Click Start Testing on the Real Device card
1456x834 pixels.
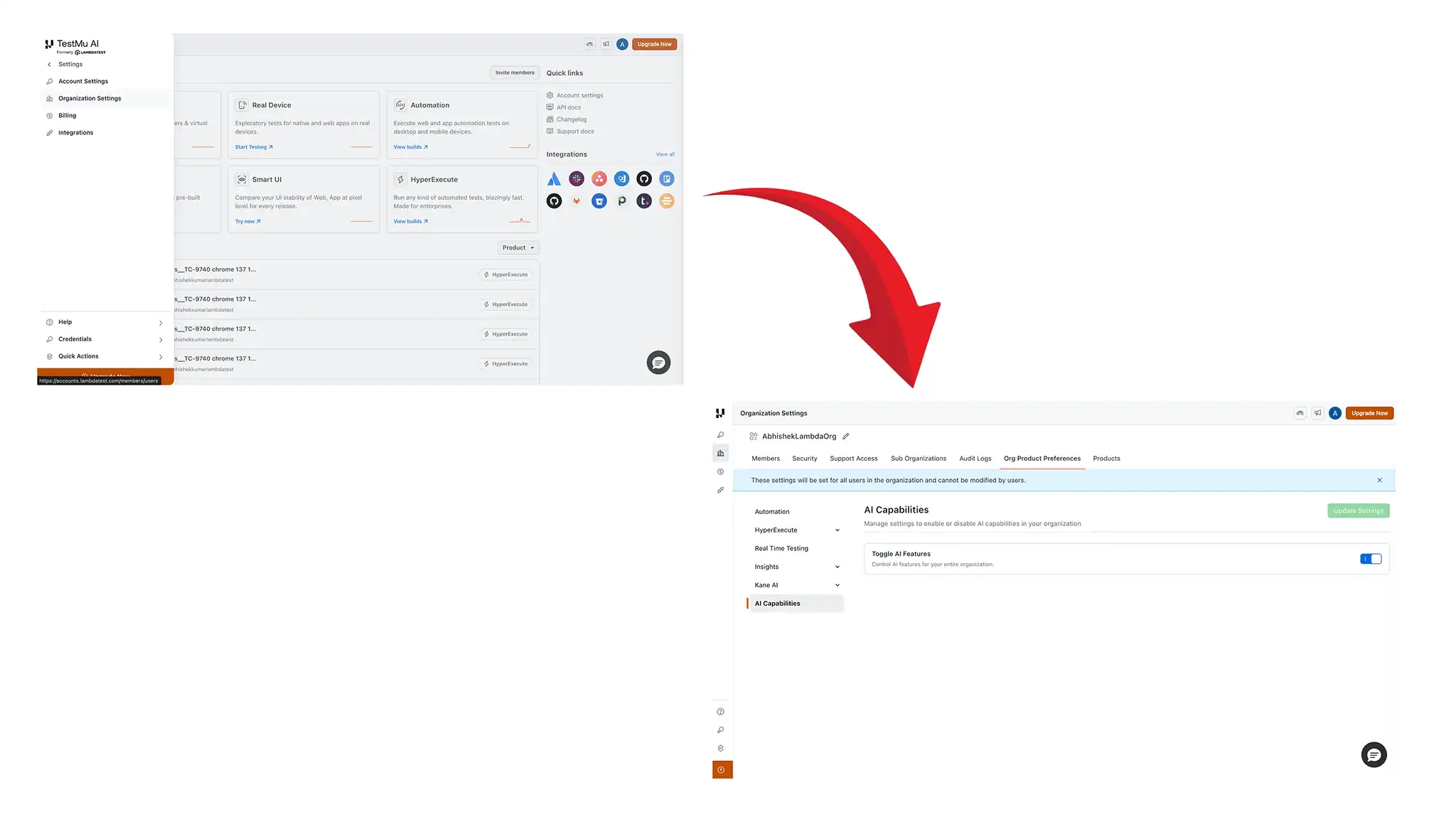click(x=254, y=147)
